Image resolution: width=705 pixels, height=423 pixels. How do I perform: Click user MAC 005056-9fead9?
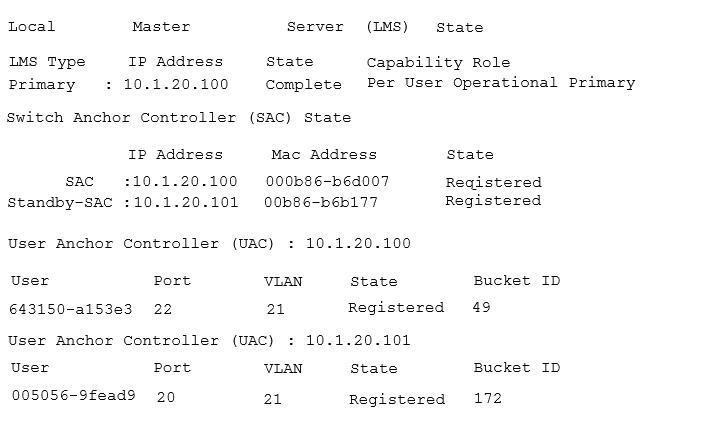(74, 395)
